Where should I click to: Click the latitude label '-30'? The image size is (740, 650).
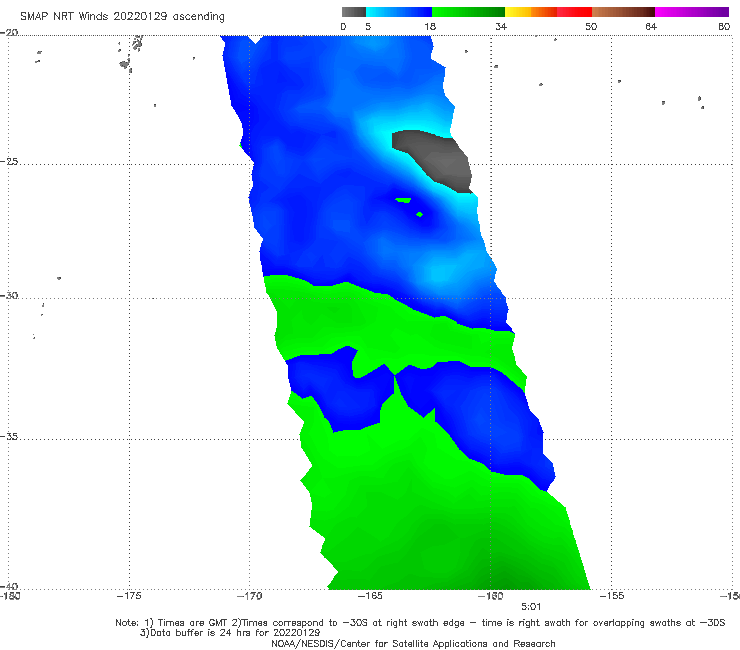tap(9, 295)
